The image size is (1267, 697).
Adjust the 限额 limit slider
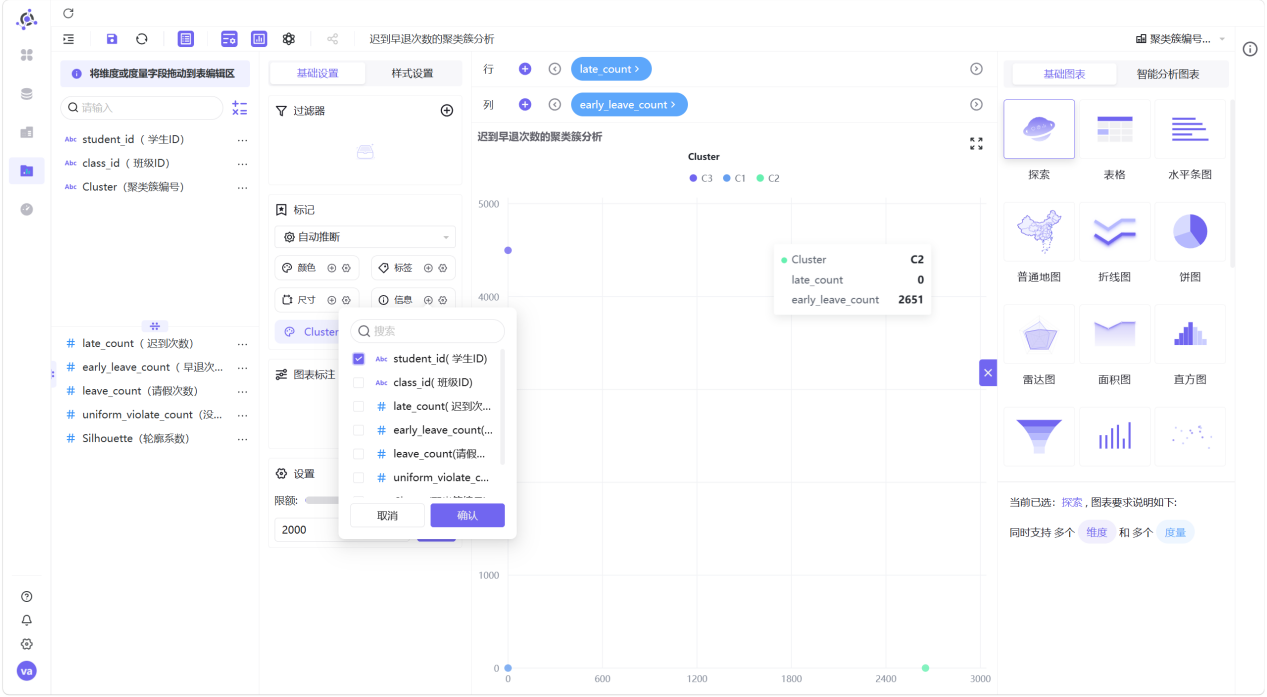click(322, 500)
